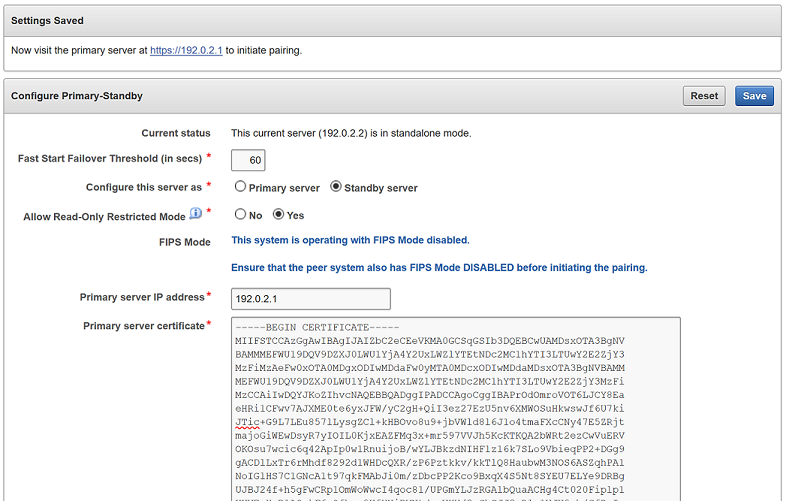The image size is (786, 501).
Task: Choose the Standby server radio option
Action: coord(336,187)
